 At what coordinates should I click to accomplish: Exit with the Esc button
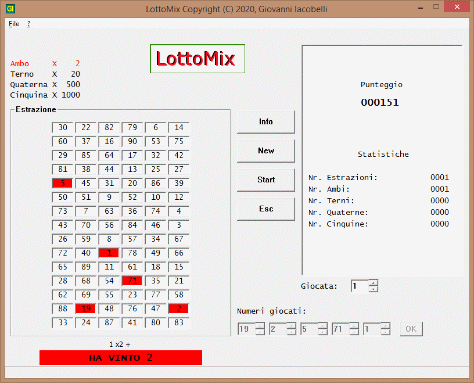click(x=266, y=209)
